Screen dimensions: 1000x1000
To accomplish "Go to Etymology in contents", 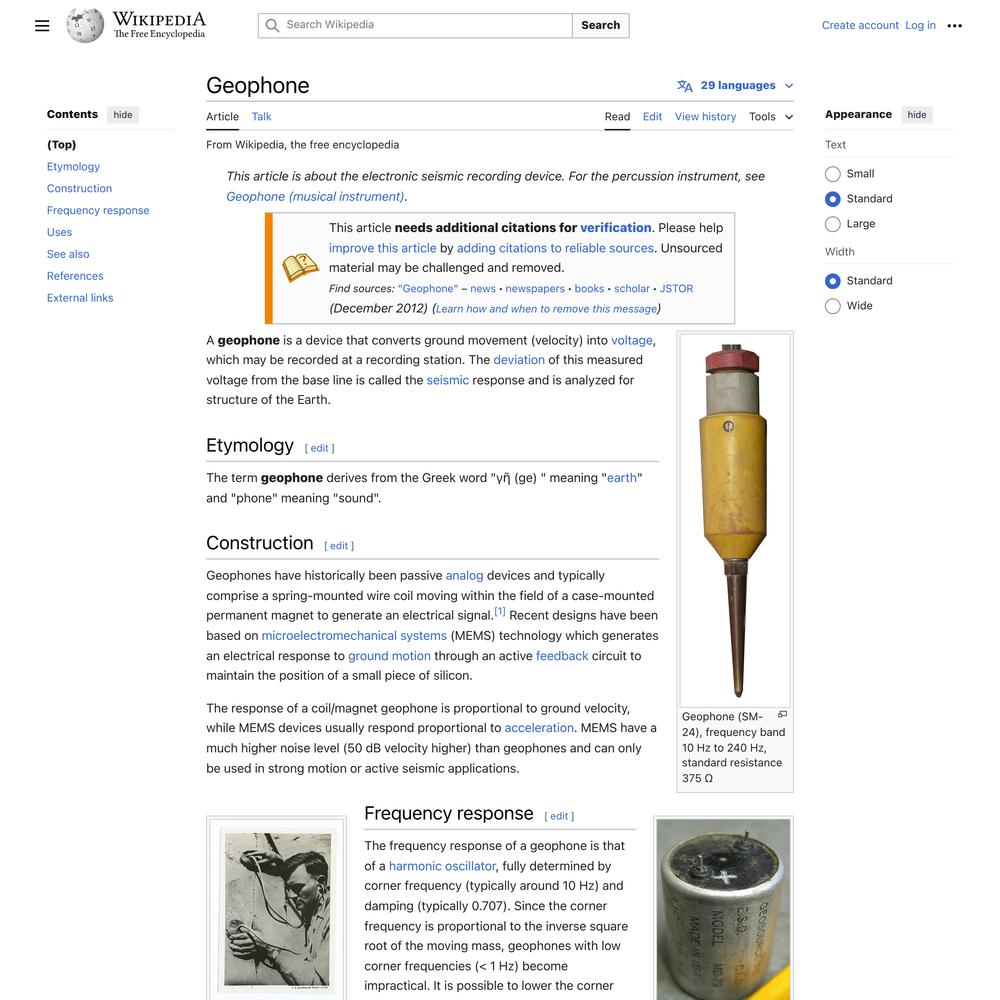I will 73,166.
